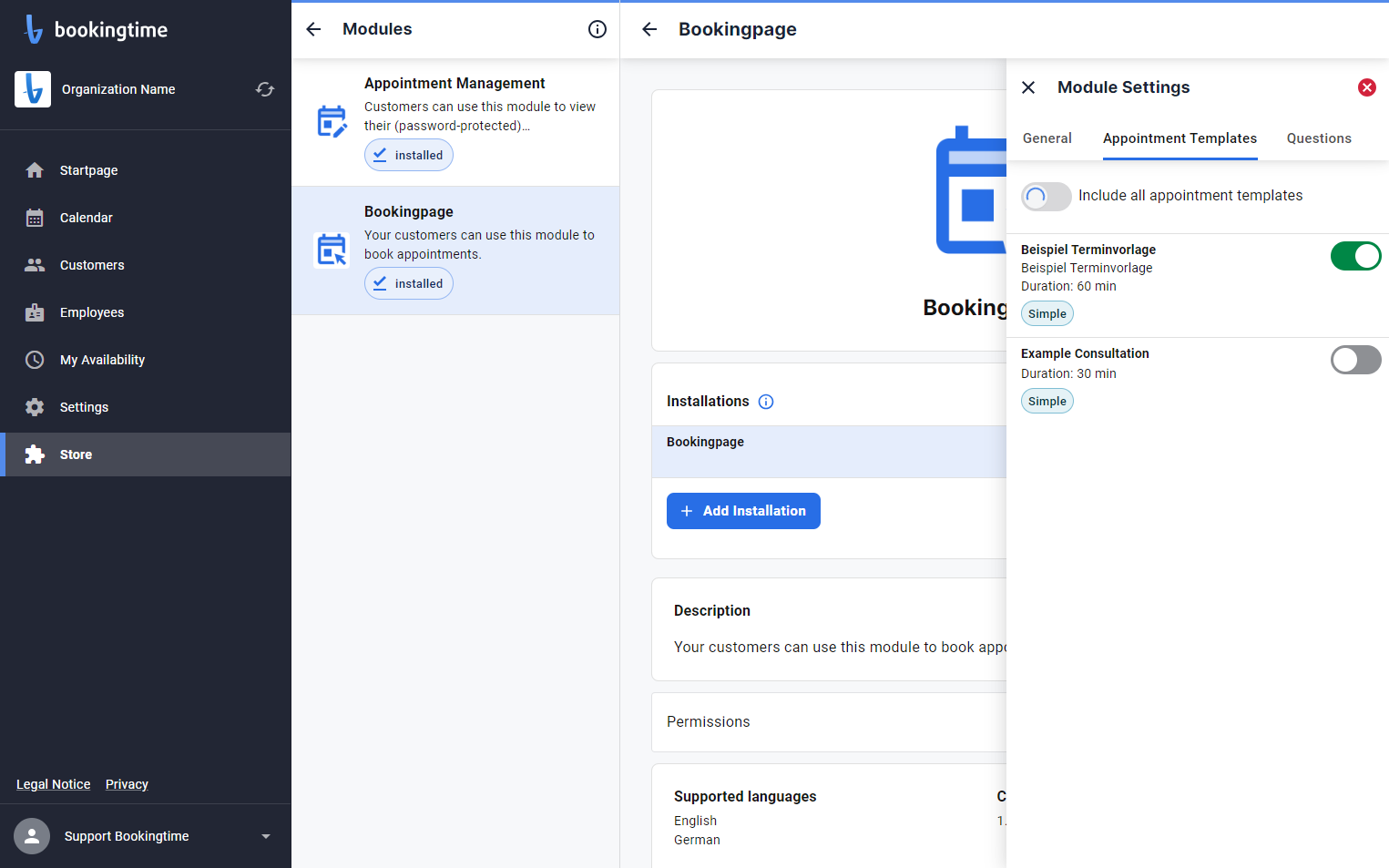Select the Bookingpage installation row

click(829, 452)
